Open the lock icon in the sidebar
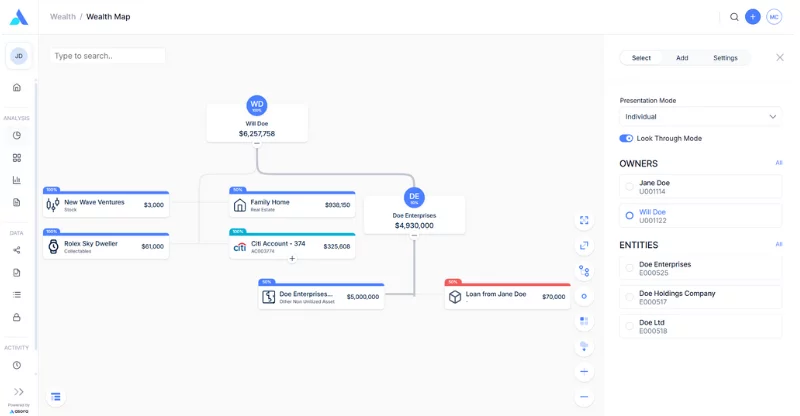800x416 pixels. [17, 317]
